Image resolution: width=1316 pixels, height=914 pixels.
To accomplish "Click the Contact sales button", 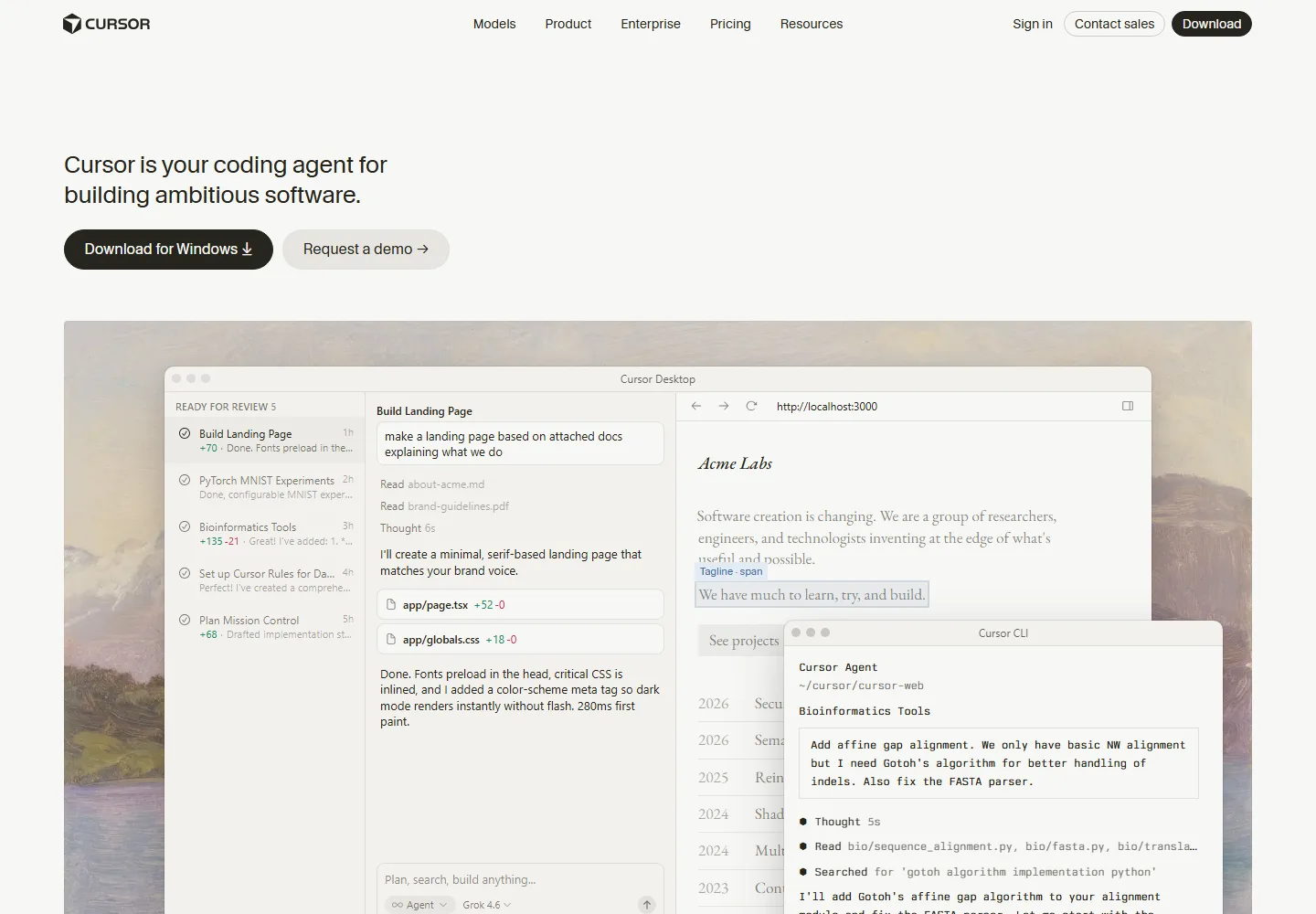I will pos(1114,24).
